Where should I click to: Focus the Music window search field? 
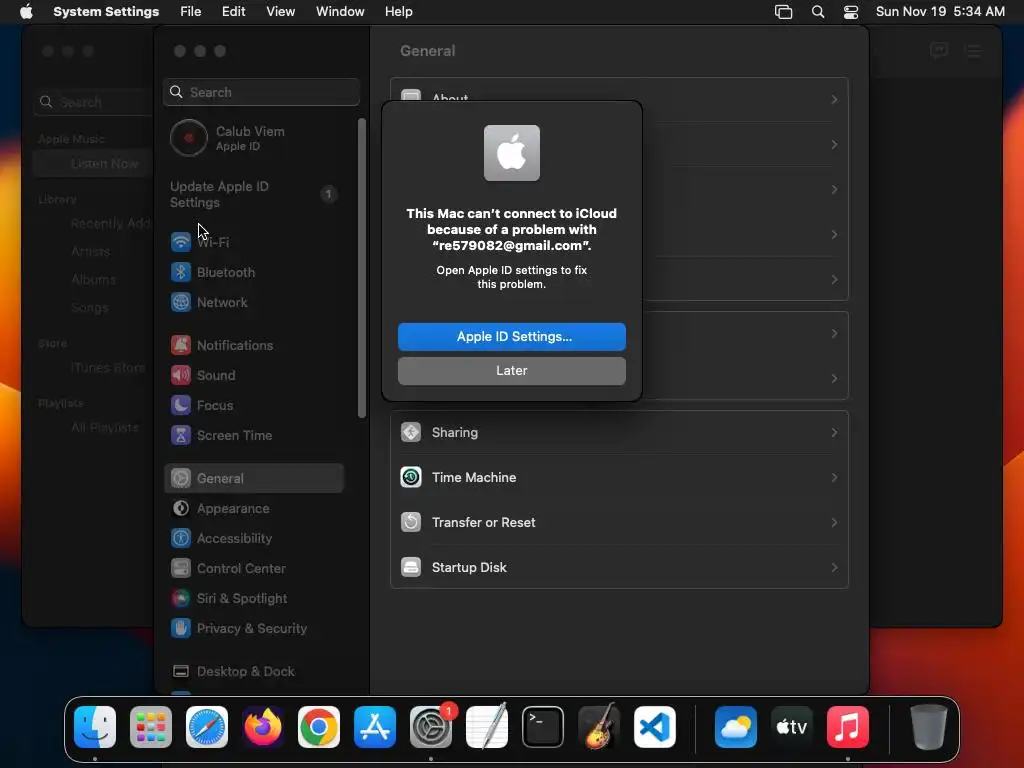(x=93, y=103)
